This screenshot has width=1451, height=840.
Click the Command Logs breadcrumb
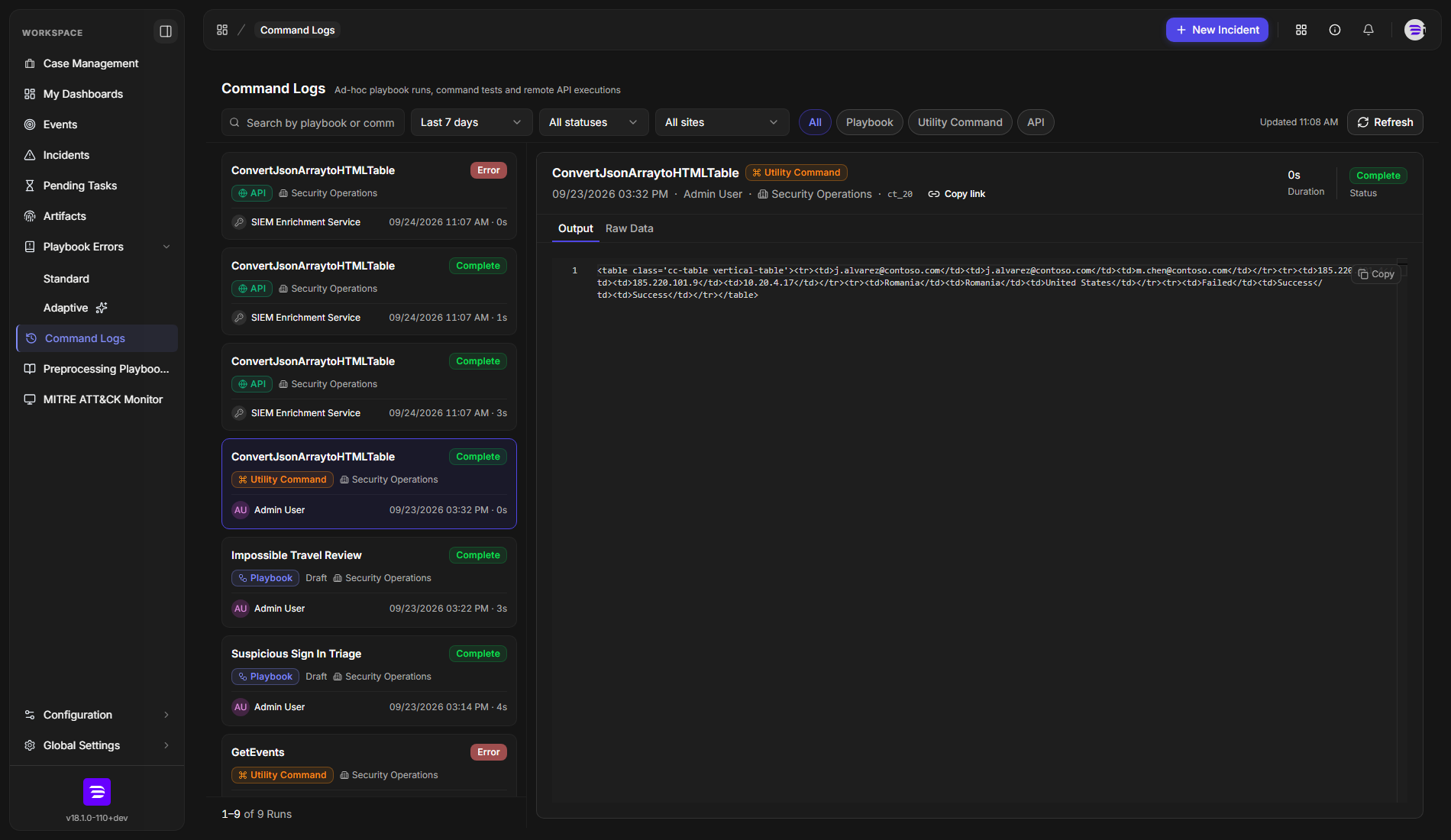(x=297, y=30)
